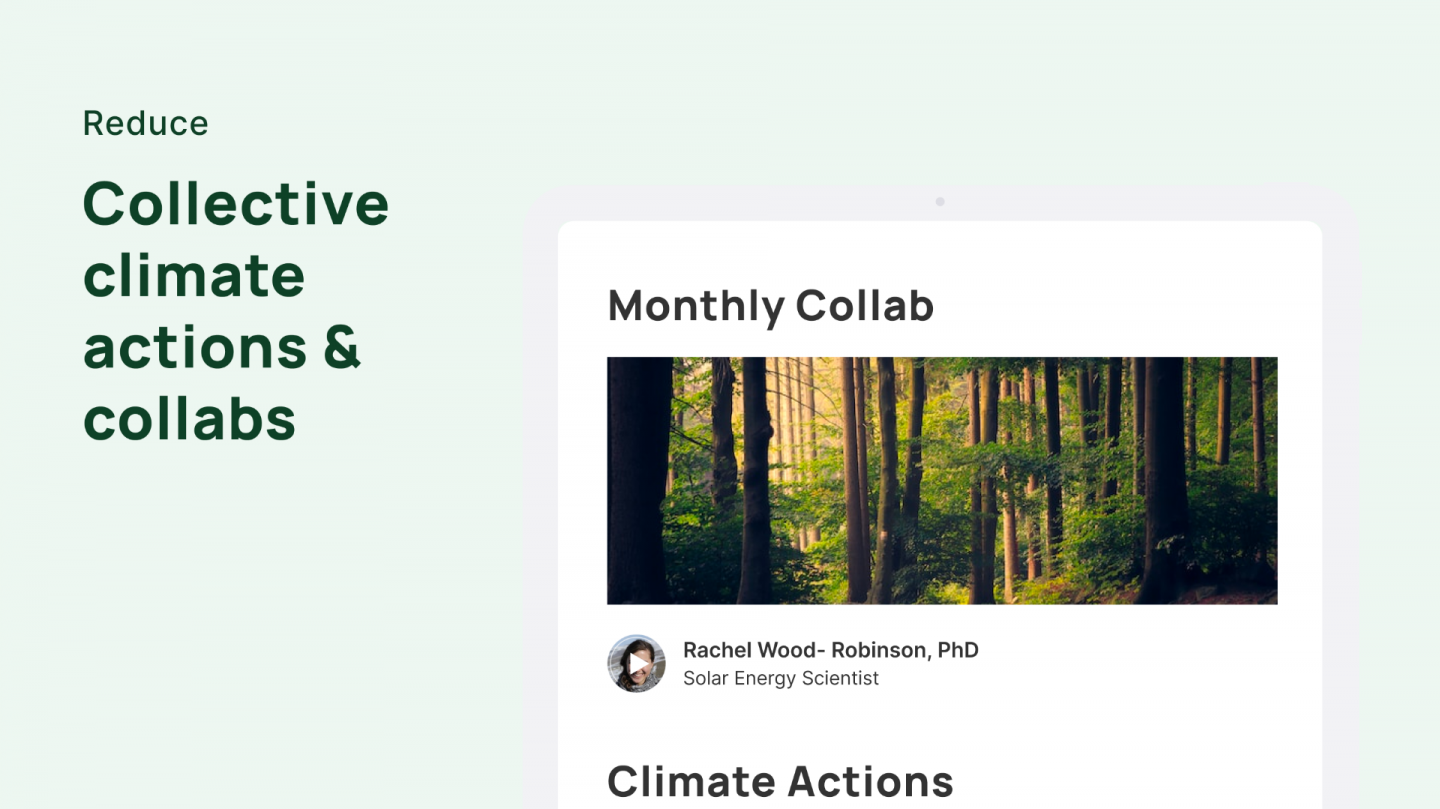Open the Climate Actions section heading
Image resolution: width=1440 pixels, height=809 pixels.
779,781
